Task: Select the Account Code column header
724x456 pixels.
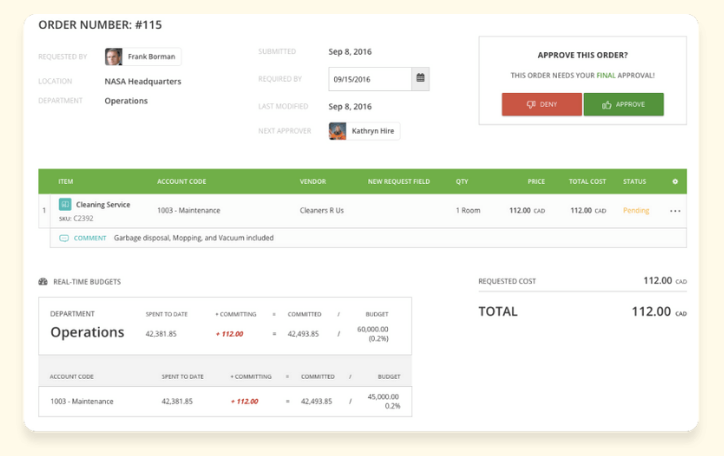Action: pos(182,182)
